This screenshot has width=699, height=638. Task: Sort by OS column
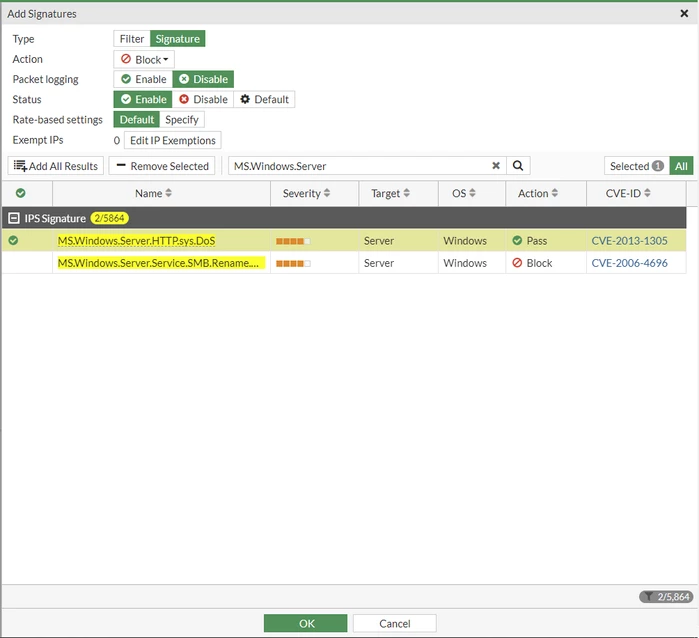[x=464, y=193]
